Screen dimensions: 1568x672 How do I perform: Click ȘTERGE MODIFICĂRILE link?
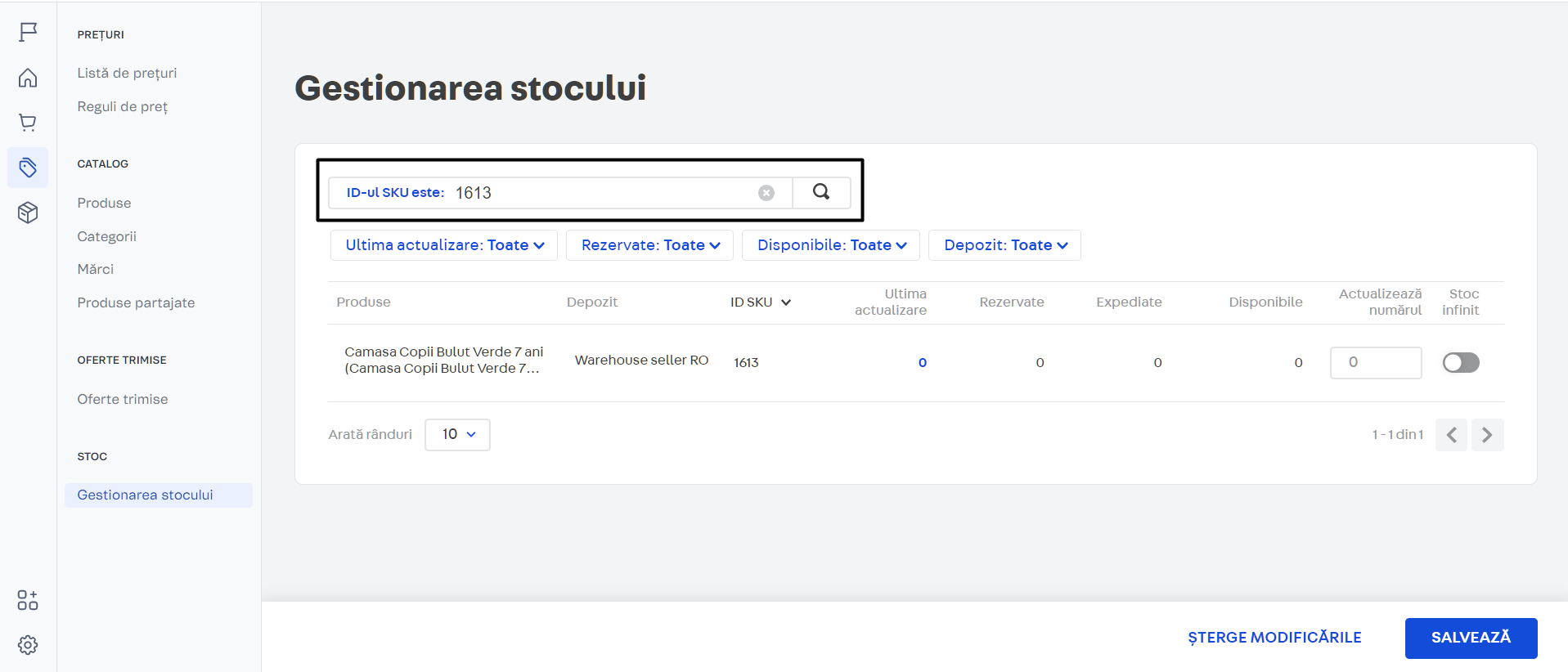point(1274,638)
